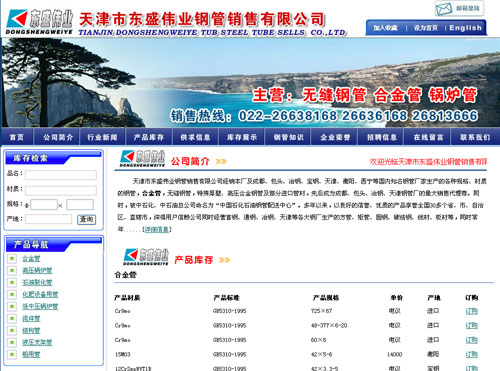Click the arrow icon beside 高压锅炉管
The height and width of the screenshot is (371, 500).
[12, 270]
